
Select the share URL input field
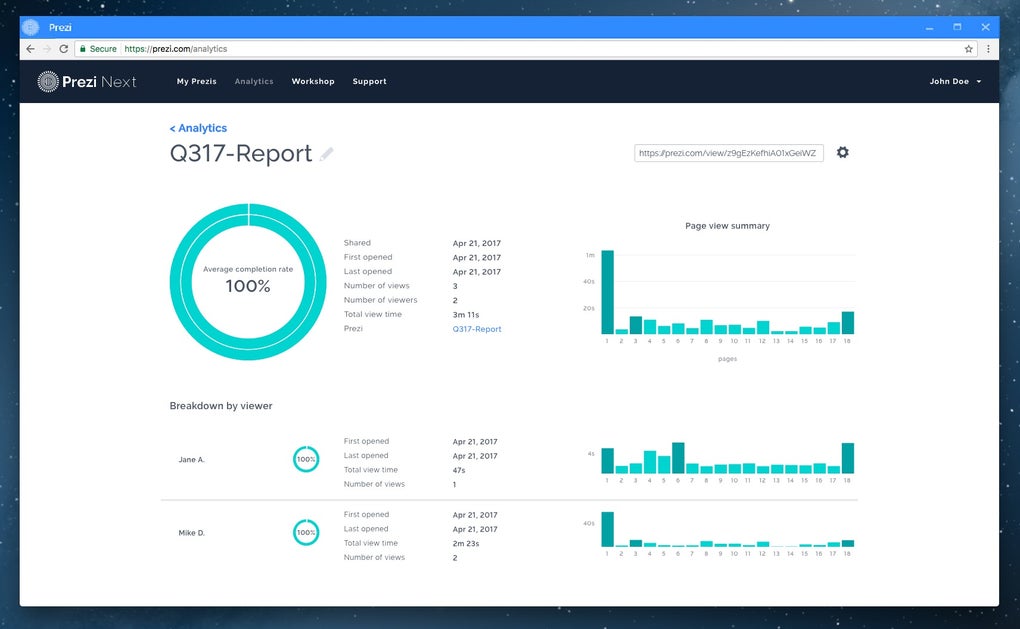point(729,153)
